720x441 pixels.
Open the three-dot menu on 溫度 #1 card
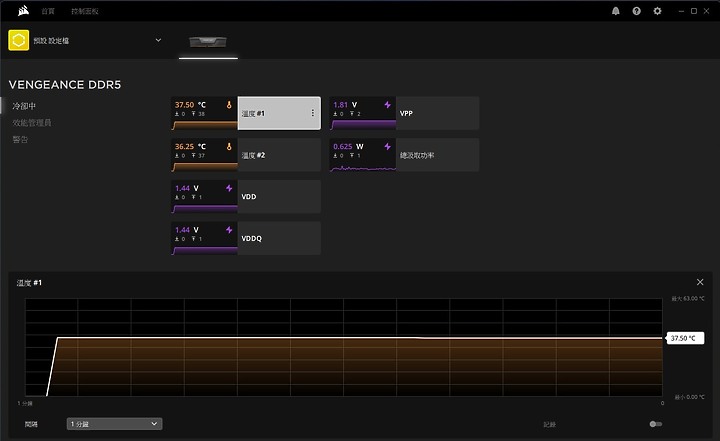pos(313,113)
